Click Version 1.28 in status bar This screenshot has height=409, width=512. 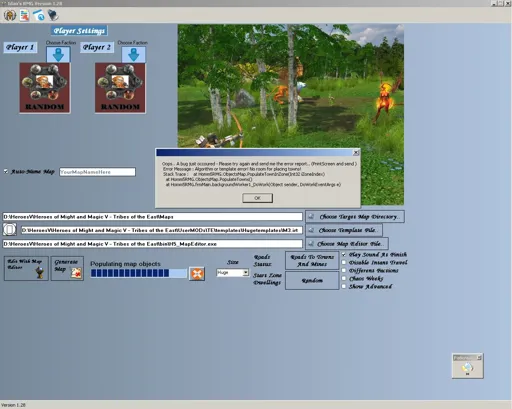tap(13, 405)
